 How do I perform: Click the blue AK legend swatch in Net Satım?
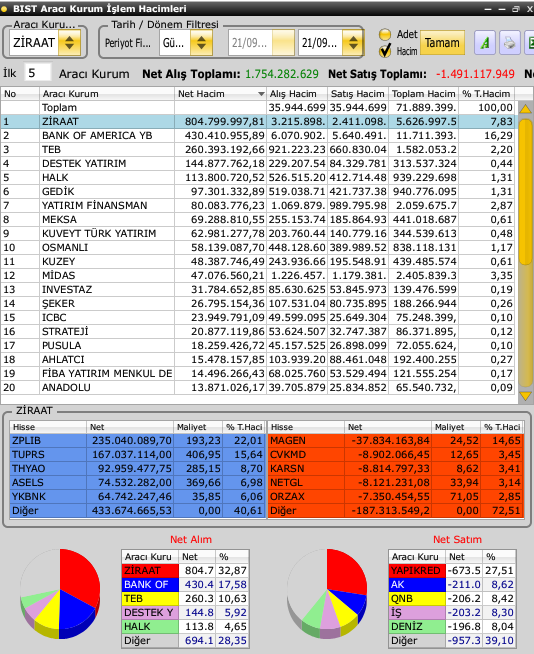click(417, 584)
